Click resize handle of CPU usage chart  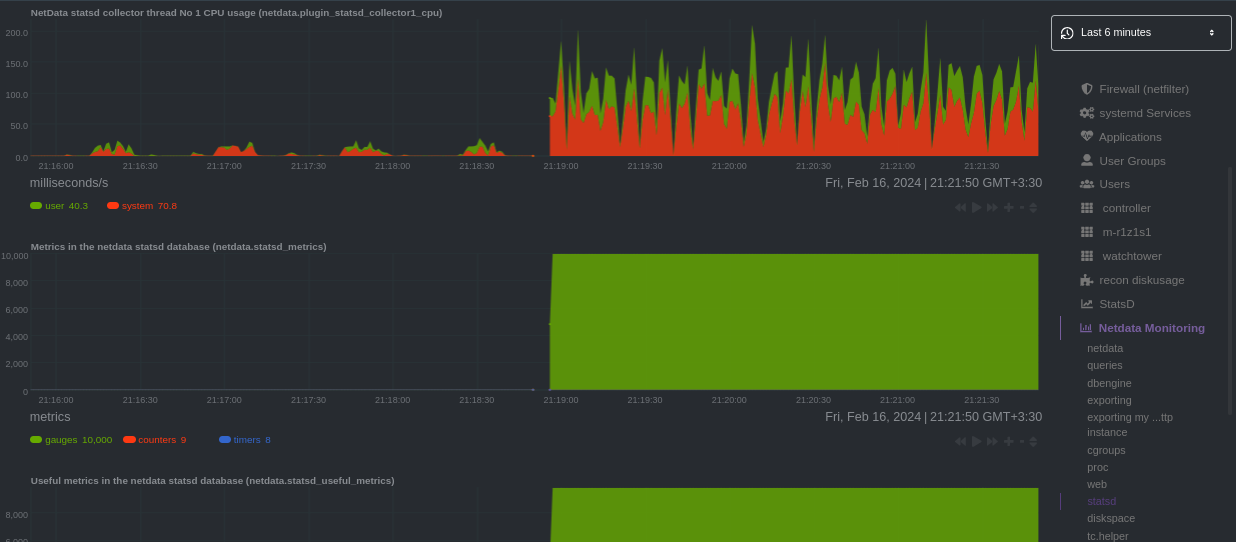(1033, 207)
